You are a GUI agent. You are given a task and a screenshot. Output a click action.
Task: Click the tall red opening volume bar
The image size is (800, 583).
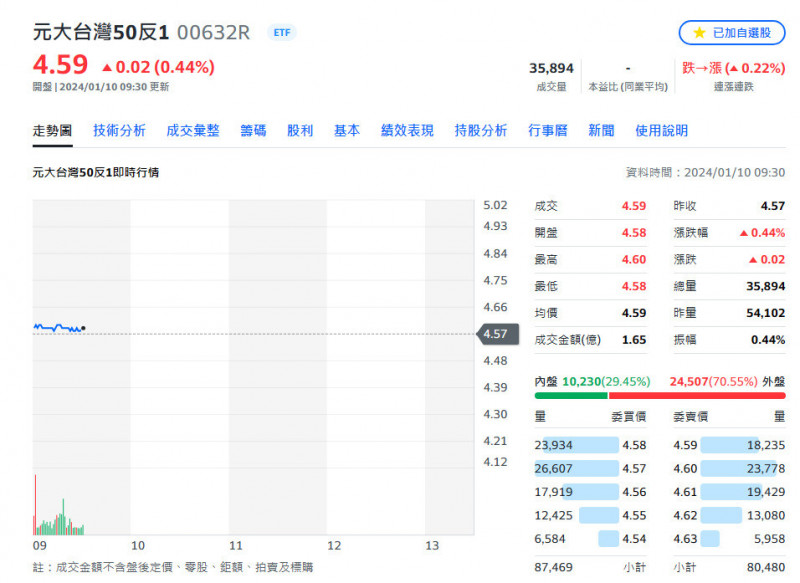click(x=35, y=504)
